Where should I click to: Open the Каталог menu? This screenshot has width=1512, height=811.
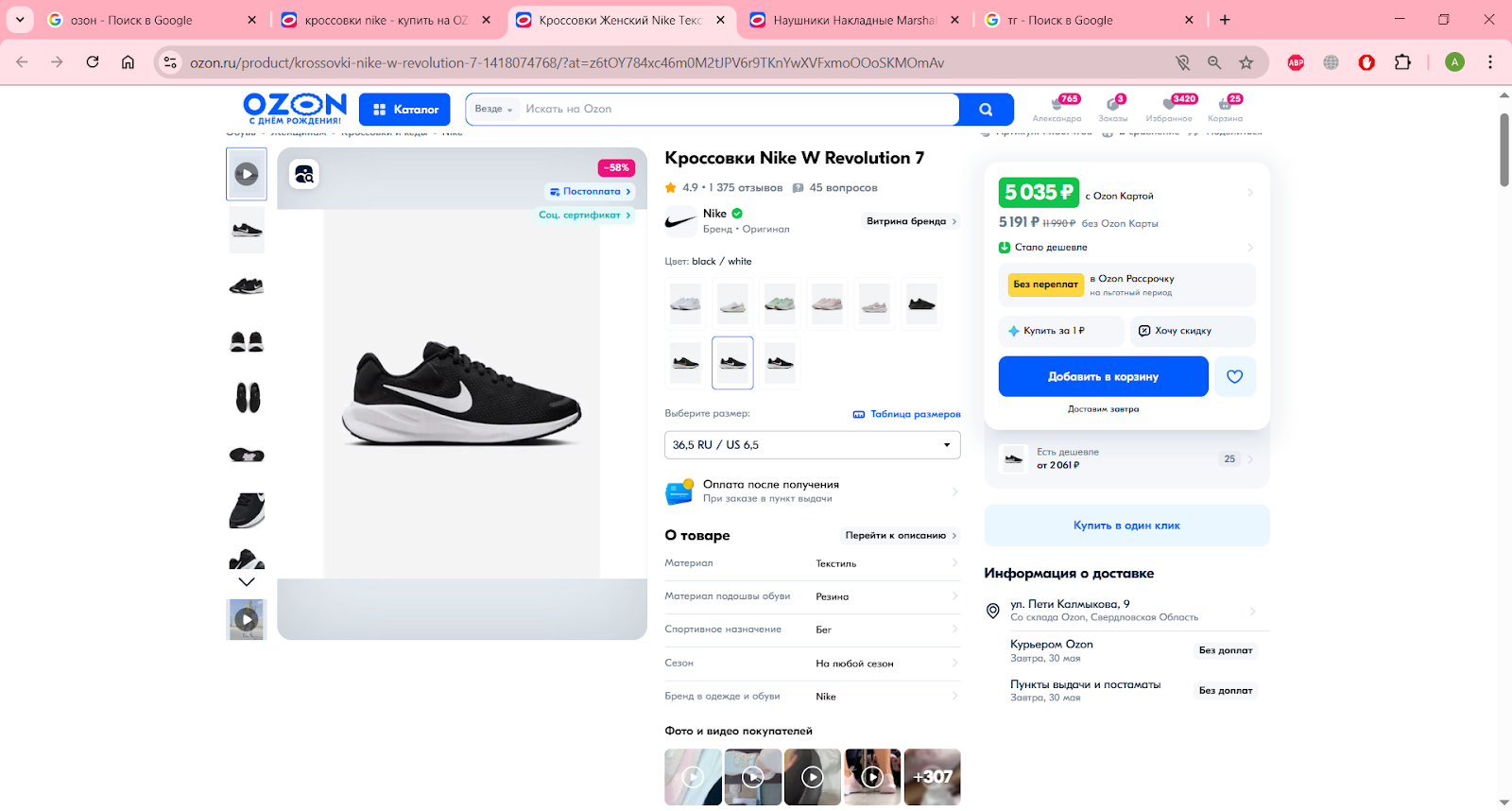404,110
